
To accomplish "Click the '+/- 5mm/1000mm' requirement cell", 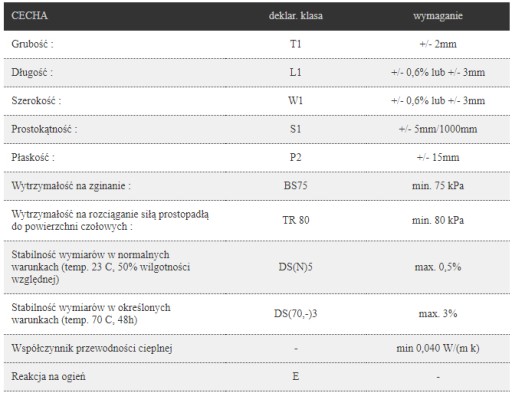I will (438, 129).
